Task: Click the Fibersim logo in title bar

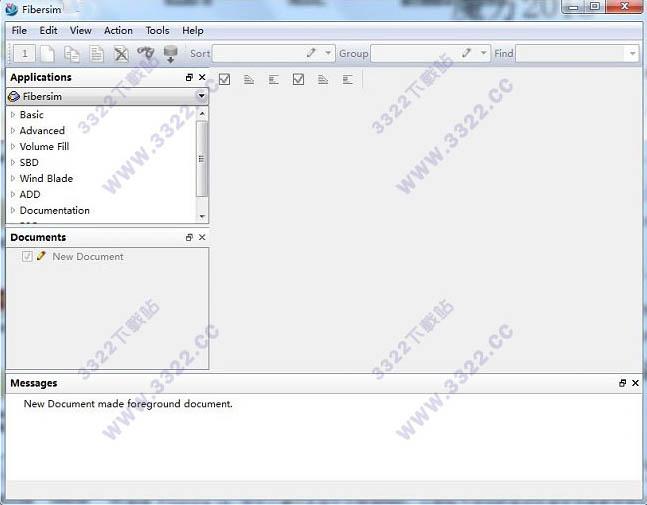Action: [x=12, y=9]
